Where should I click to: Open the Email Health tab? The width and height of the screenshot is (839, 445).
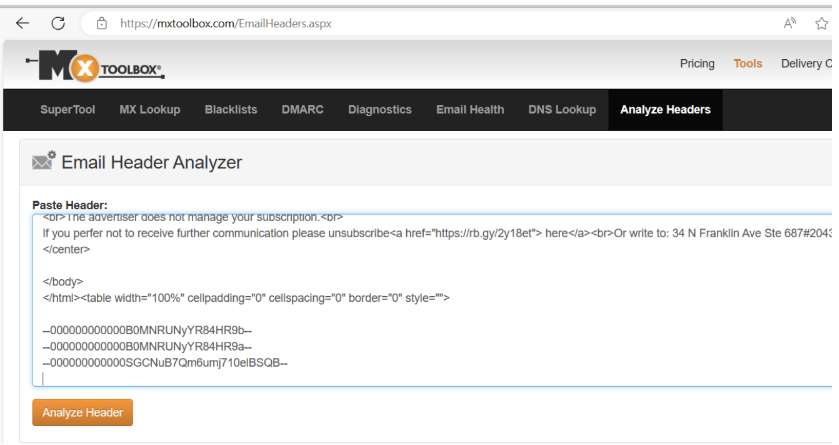click(x=470, y=110)
